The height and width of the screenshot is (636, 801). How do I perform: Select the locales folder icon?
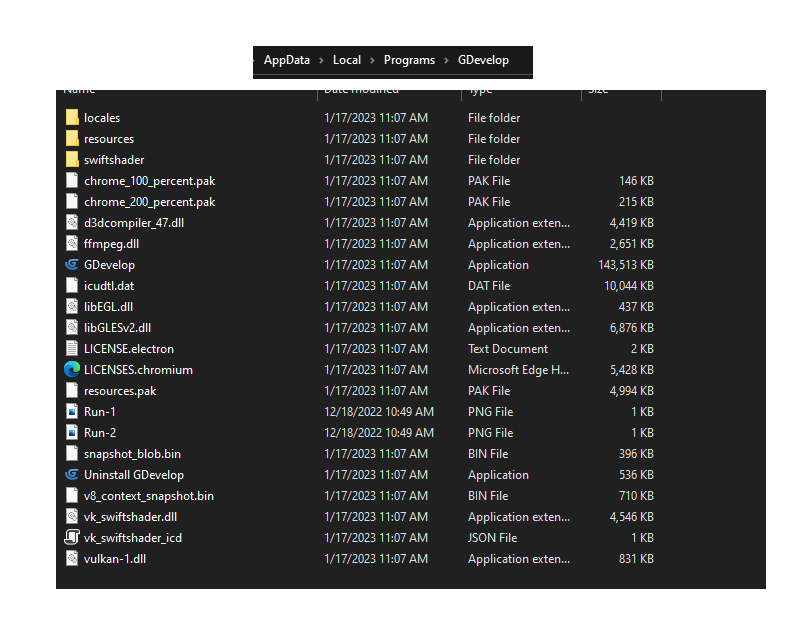[72, 117]
